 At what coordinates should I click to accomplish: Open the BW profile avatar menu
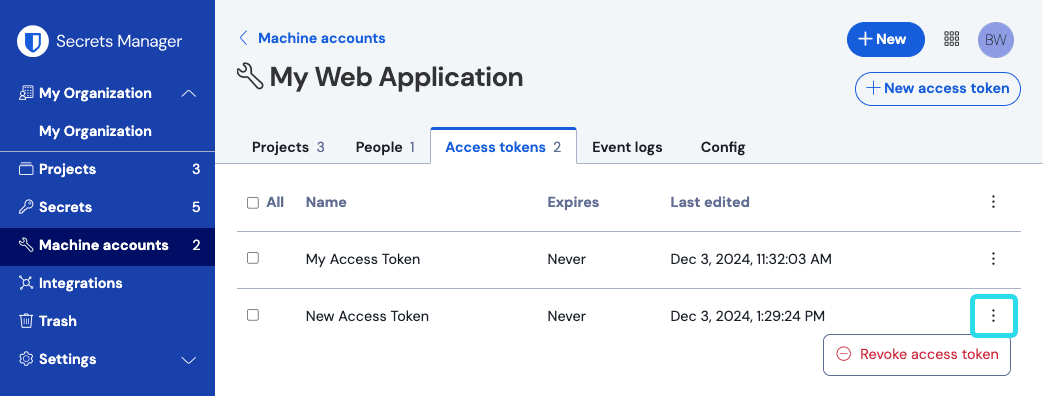[x=995, y=40]
